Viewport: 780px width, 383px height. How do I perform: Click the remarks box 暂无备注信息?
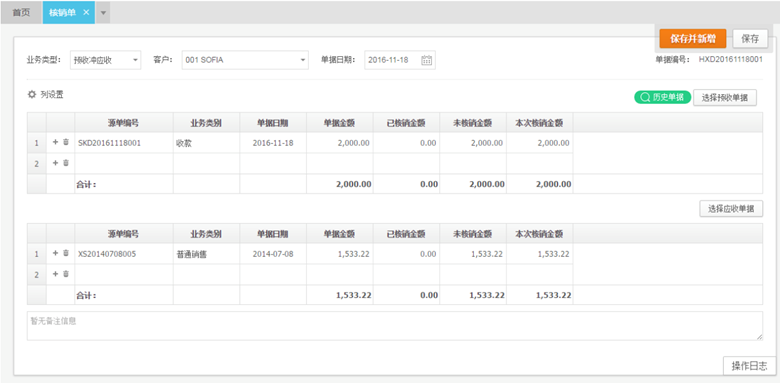[394, 326]
